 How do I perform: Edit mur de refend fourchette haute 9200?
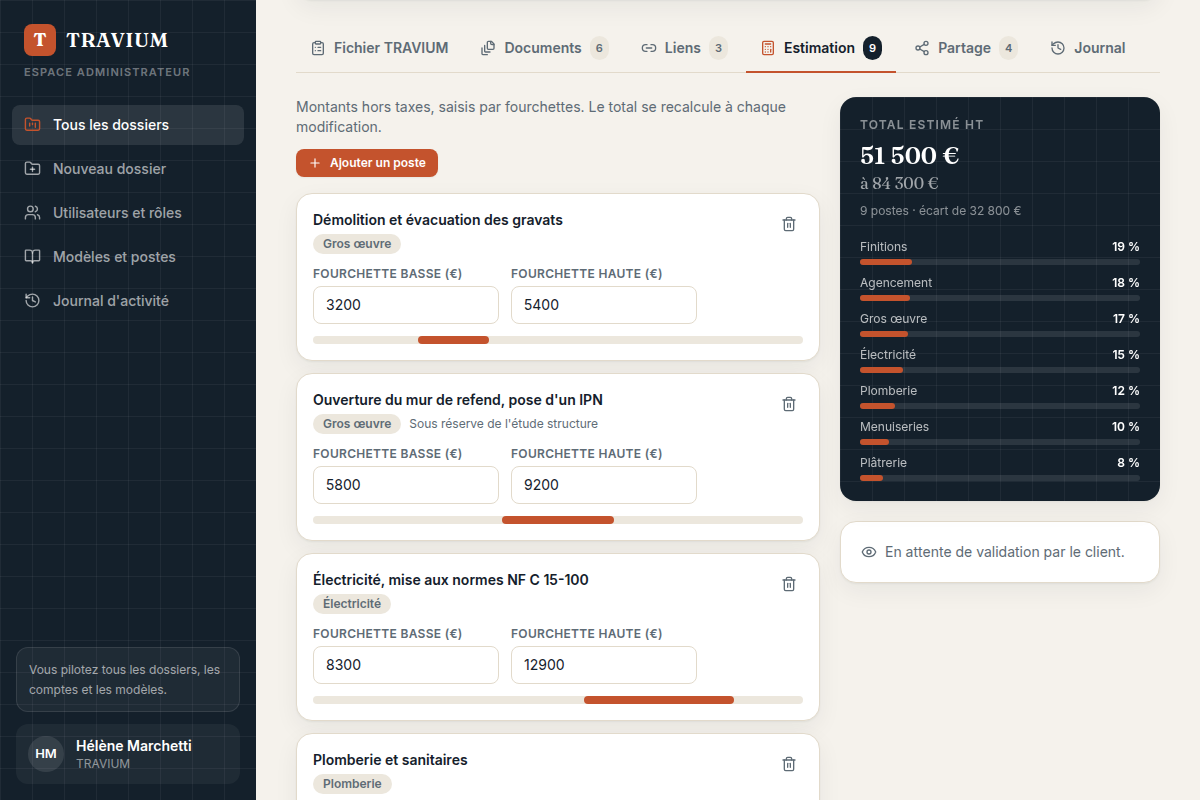[x=604, y=485]
